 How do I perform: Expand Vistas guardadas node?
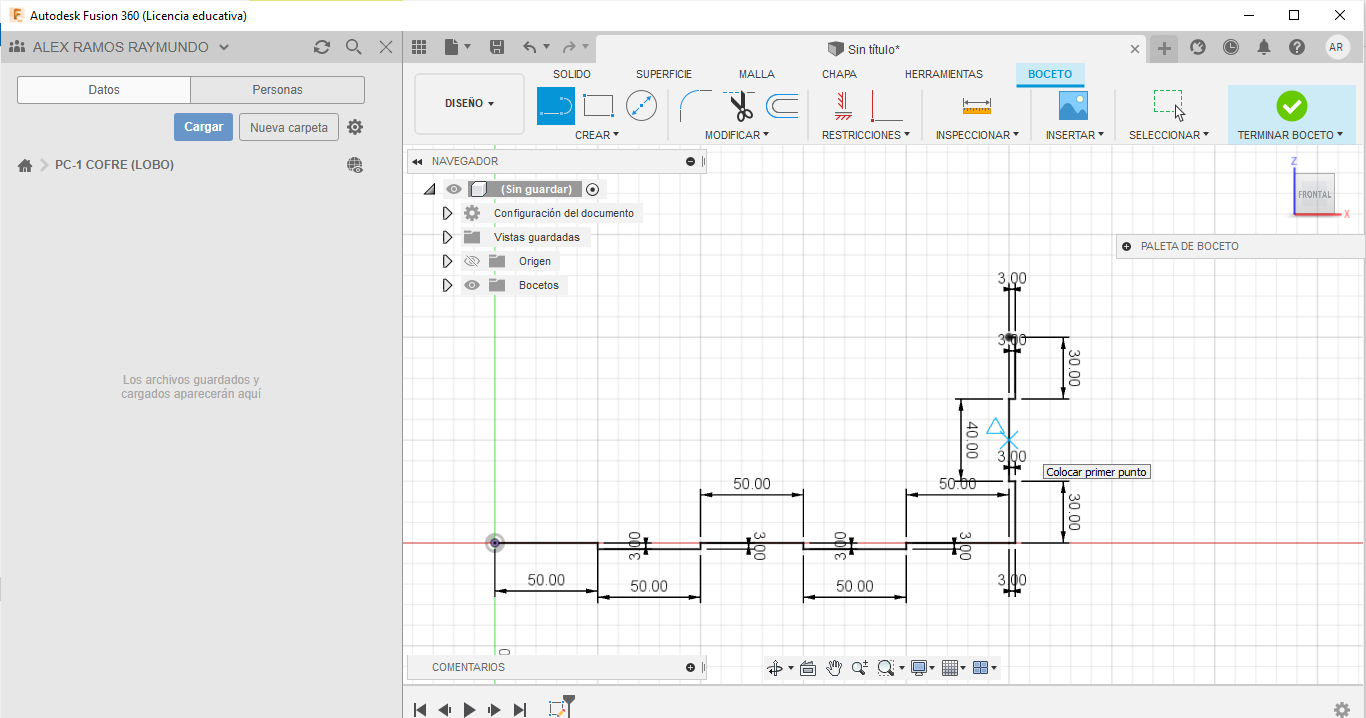coord(447,237)
